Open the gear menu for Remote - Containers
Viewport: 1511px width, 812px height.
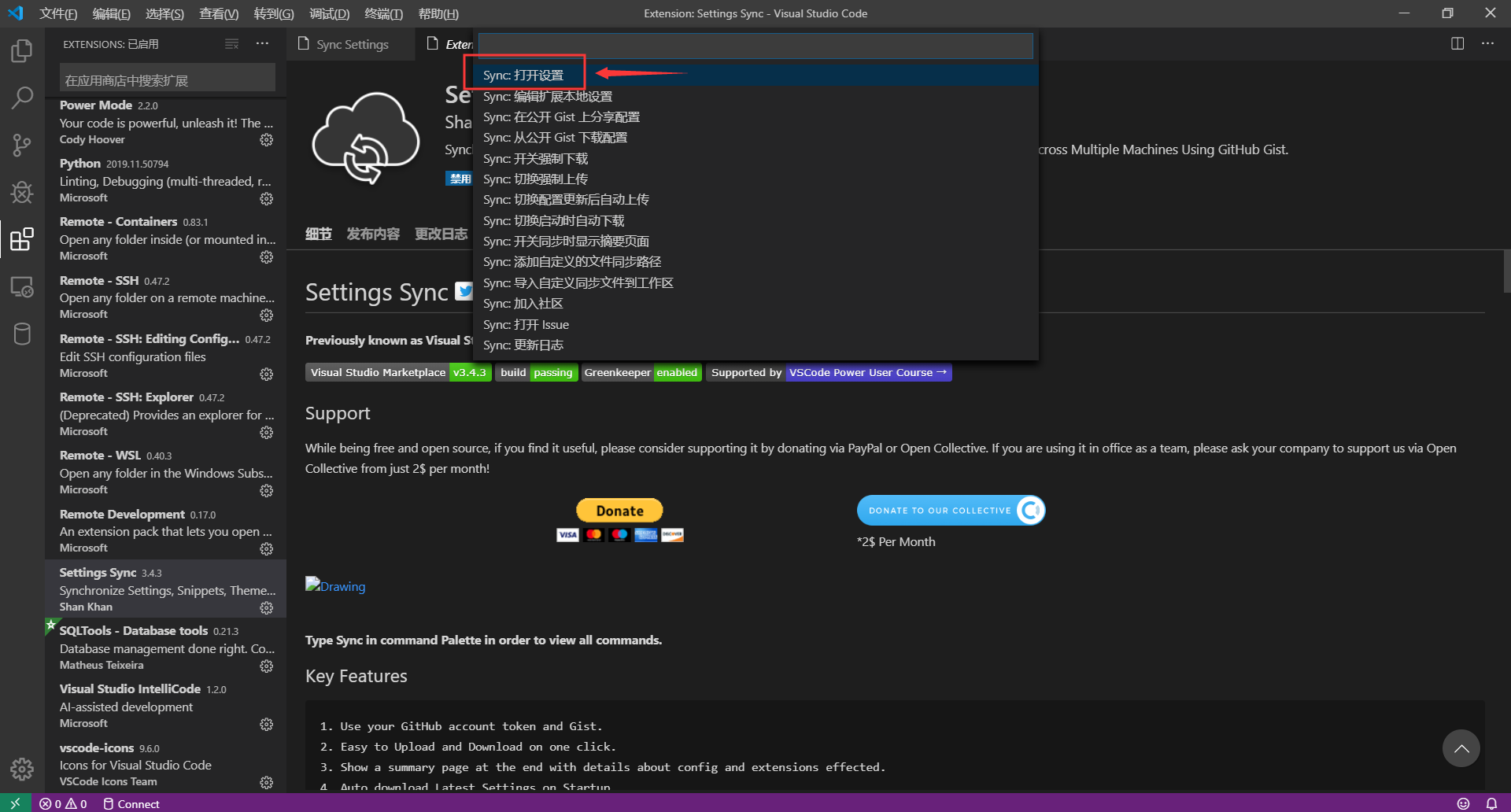tap(267, 257)
